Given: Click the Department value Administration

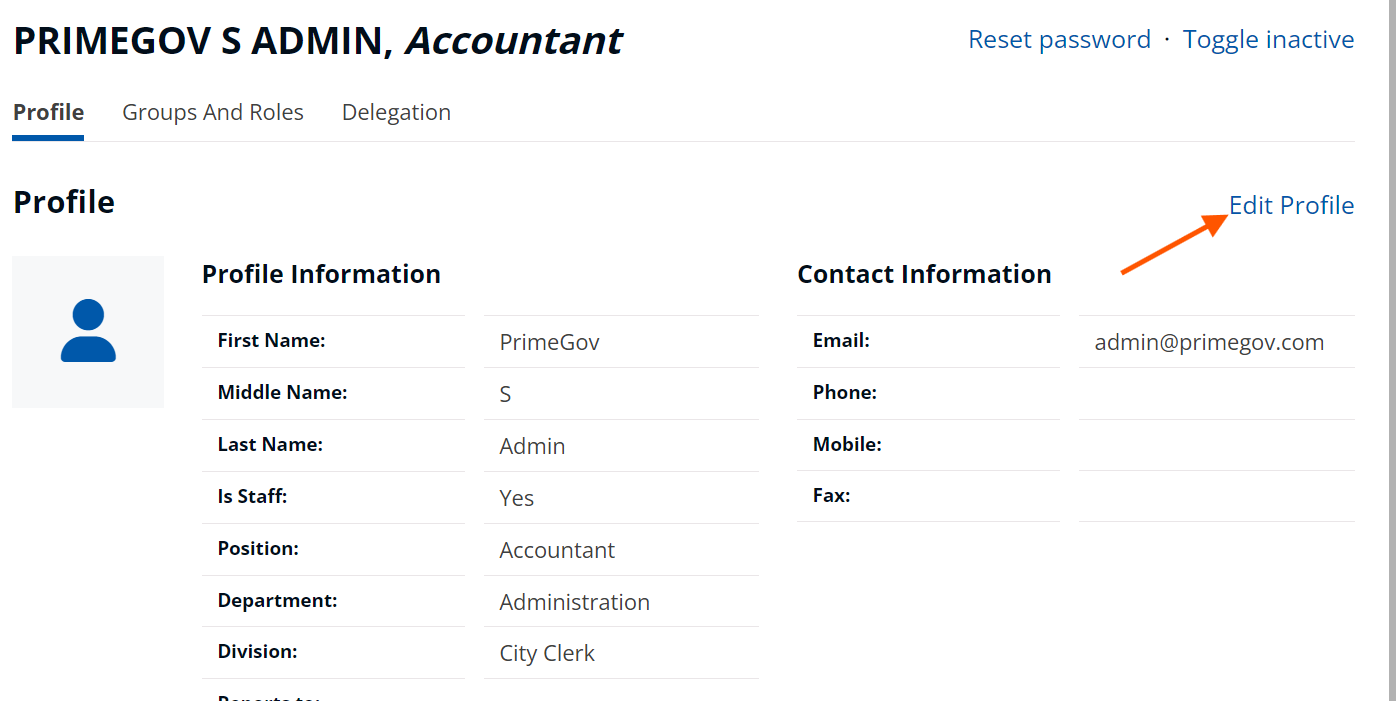Looking at the screenshot, I should coord(574,602).
